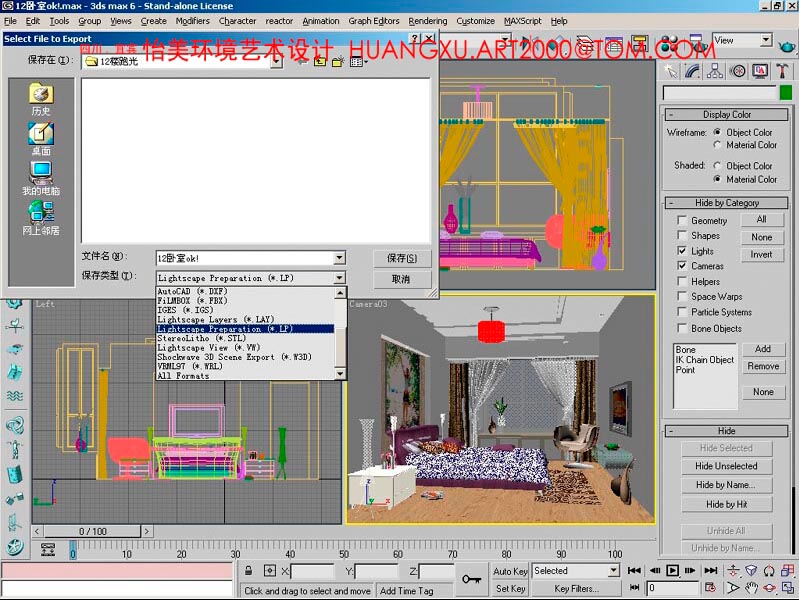Enable the Helpers hide checkbox
The image size is (799, 600).
point(681,281)
